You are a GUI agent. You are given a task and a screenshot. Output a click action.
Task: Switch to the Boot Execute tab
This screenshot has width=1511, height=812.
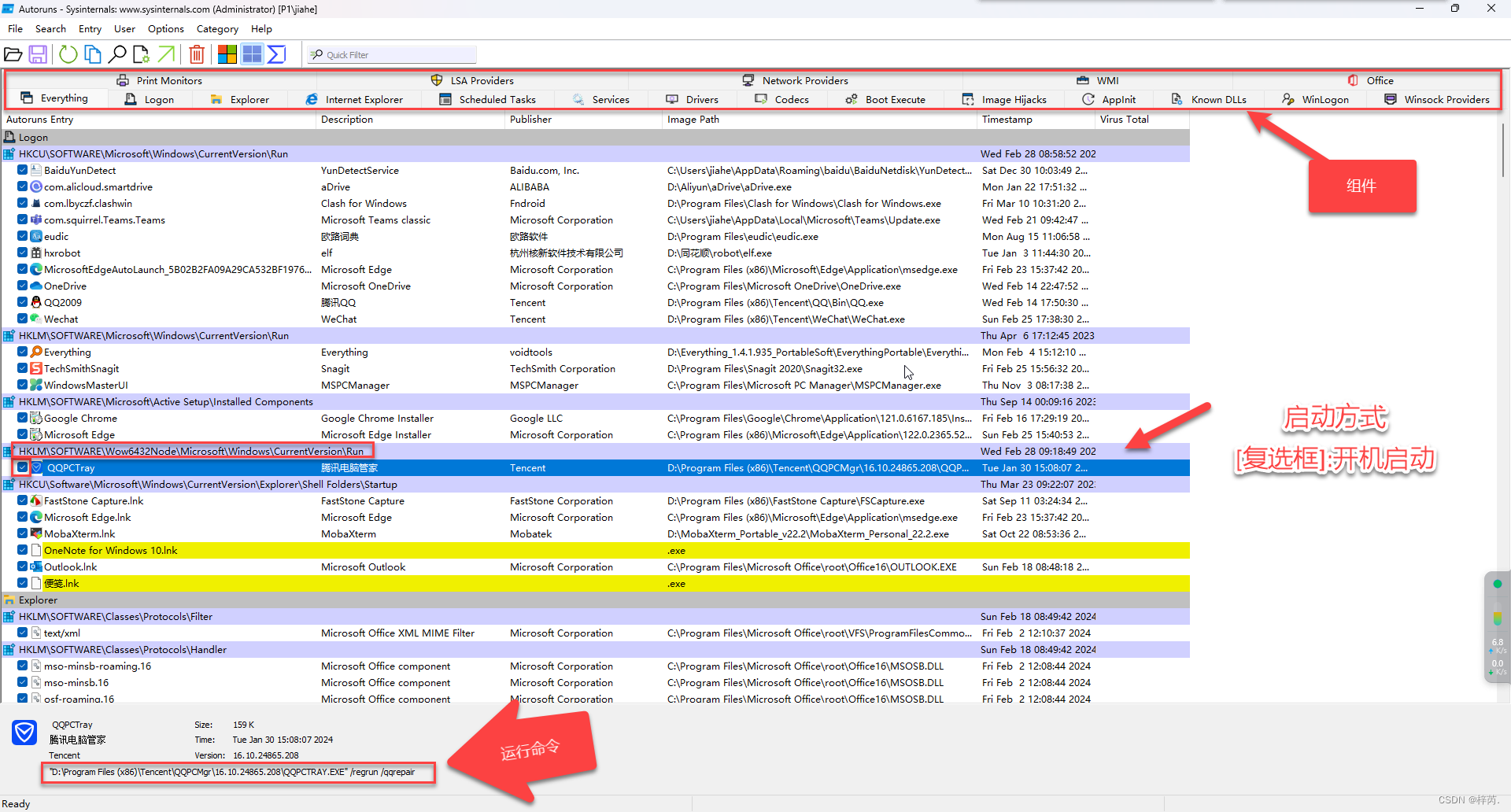[885, 99]
